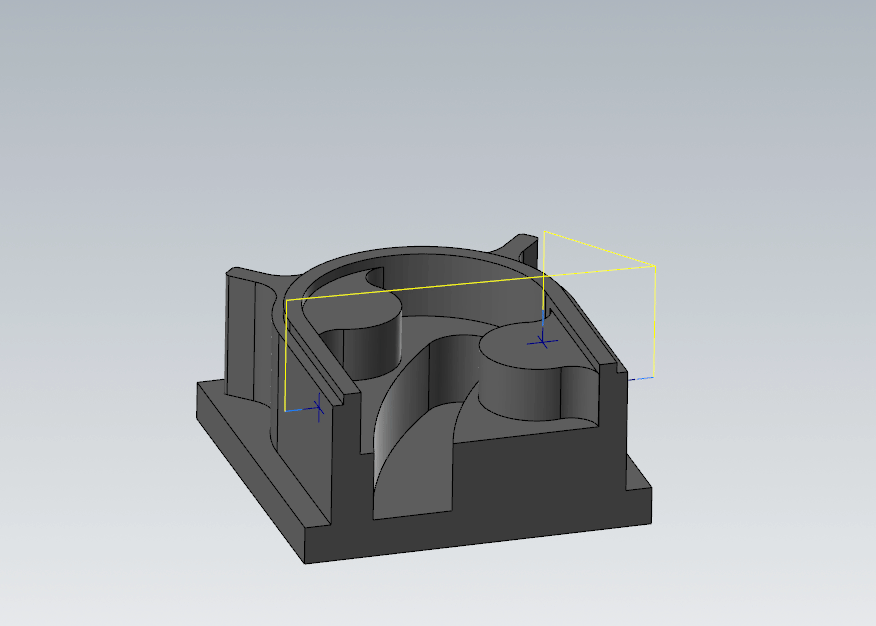Select the curved side of the right cylindrical boss
The width and height of the screenshot is (876, 626).
[520, 394]
